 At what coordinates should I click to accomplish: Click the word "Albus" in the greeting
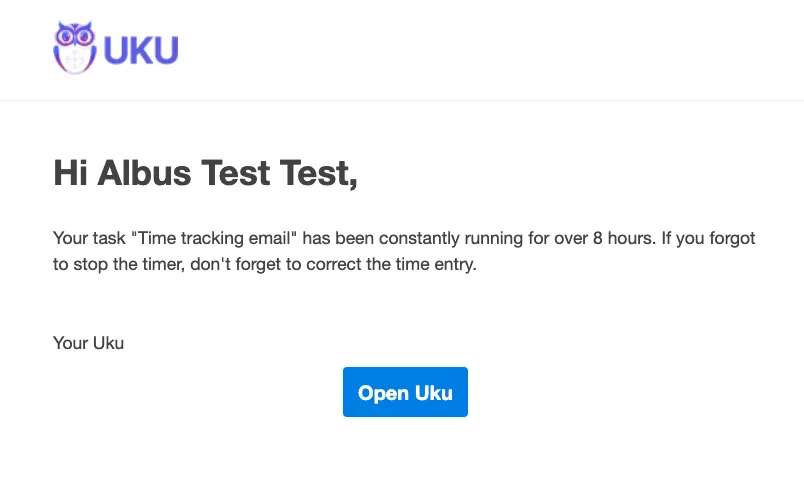[x=146, y=173]
